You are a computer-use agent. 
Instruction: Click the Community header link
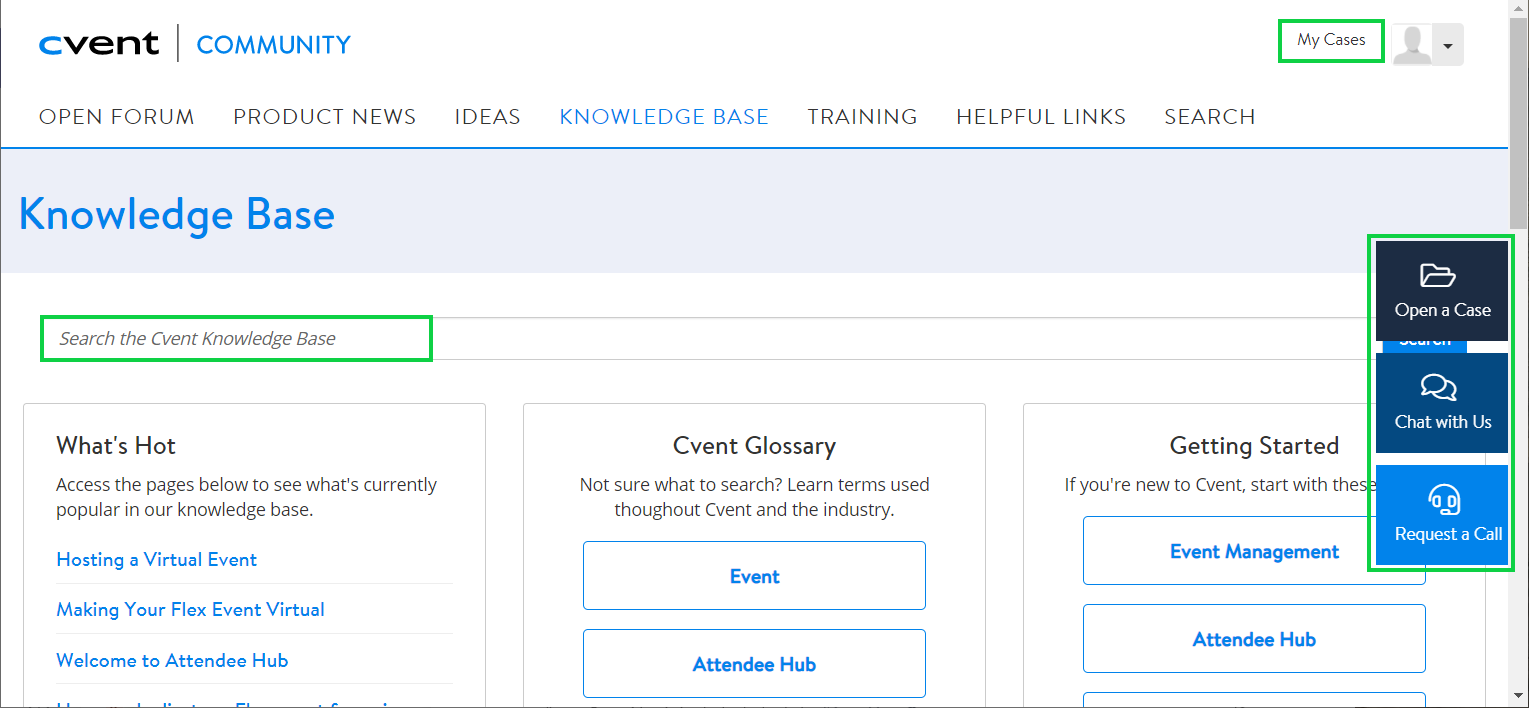click(x=274, y=45)
